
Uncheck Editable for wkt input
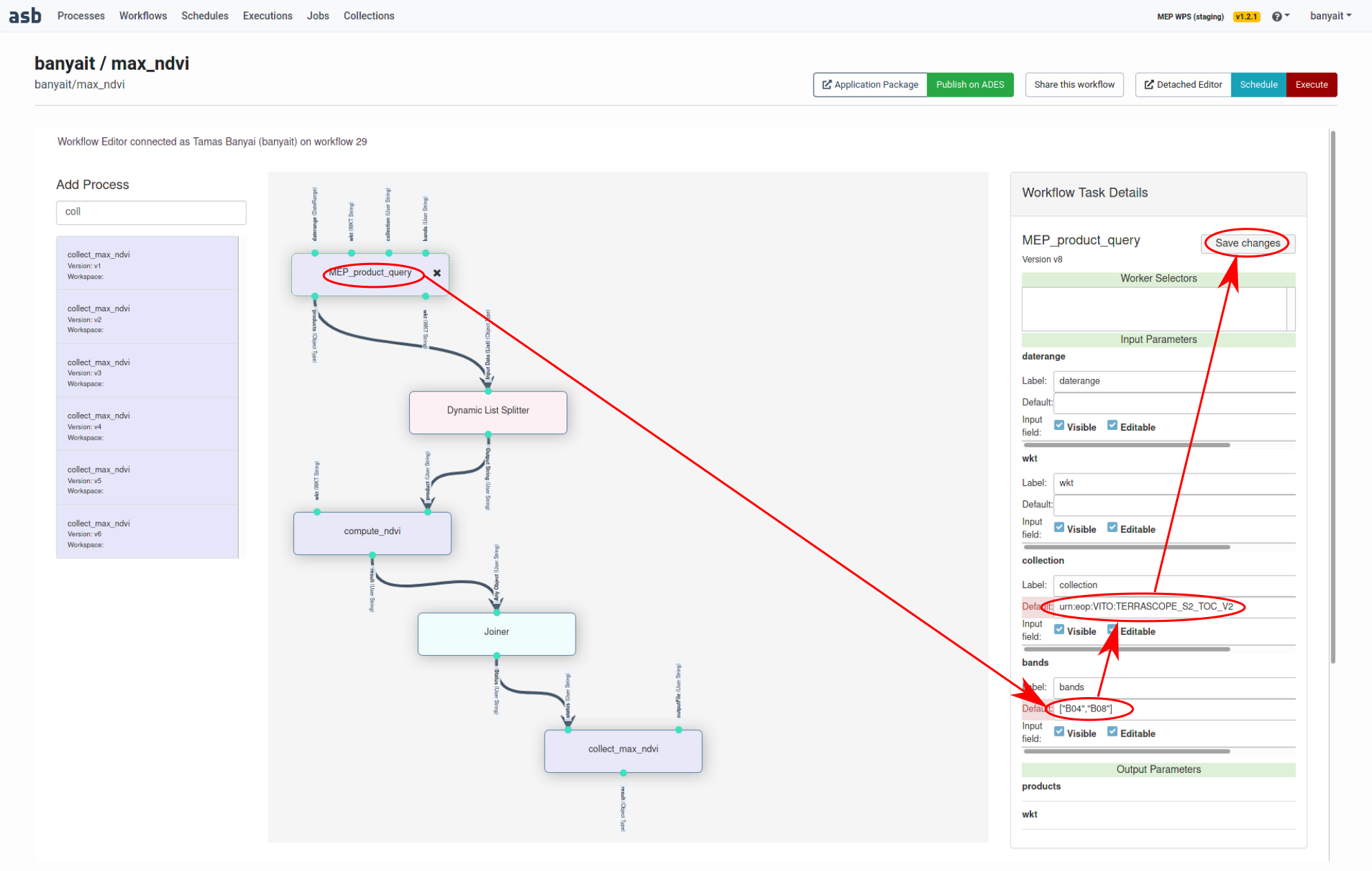[x=1112, y=528]
